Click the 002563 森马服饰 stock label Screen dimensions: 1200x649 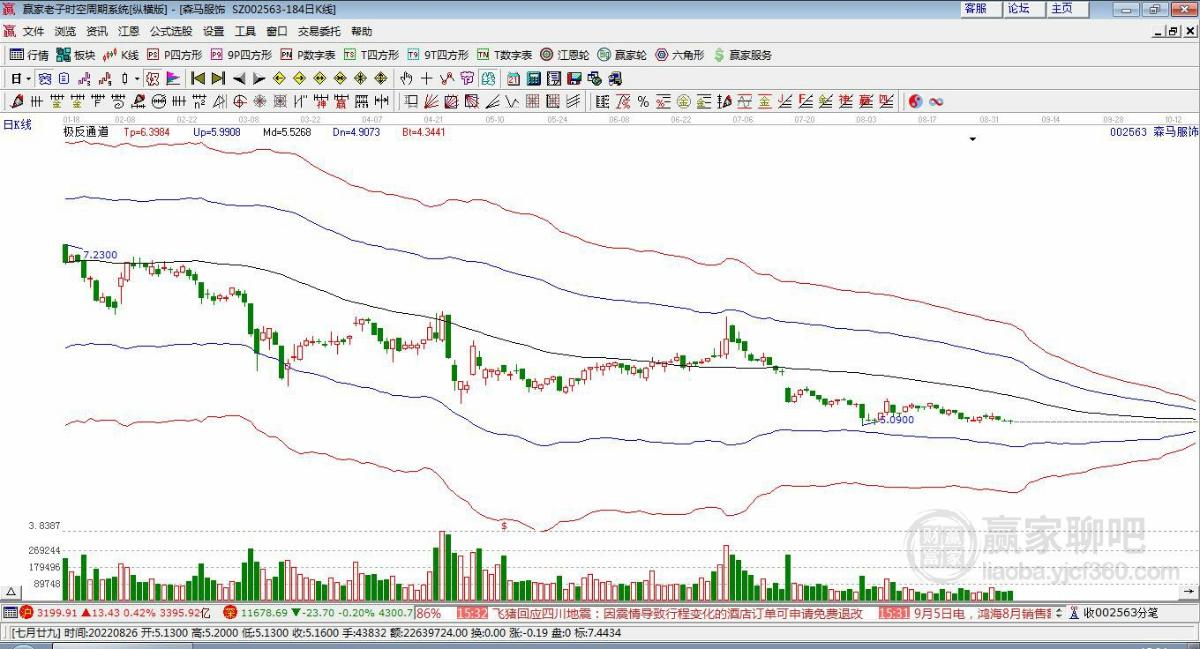[1153, 131]
